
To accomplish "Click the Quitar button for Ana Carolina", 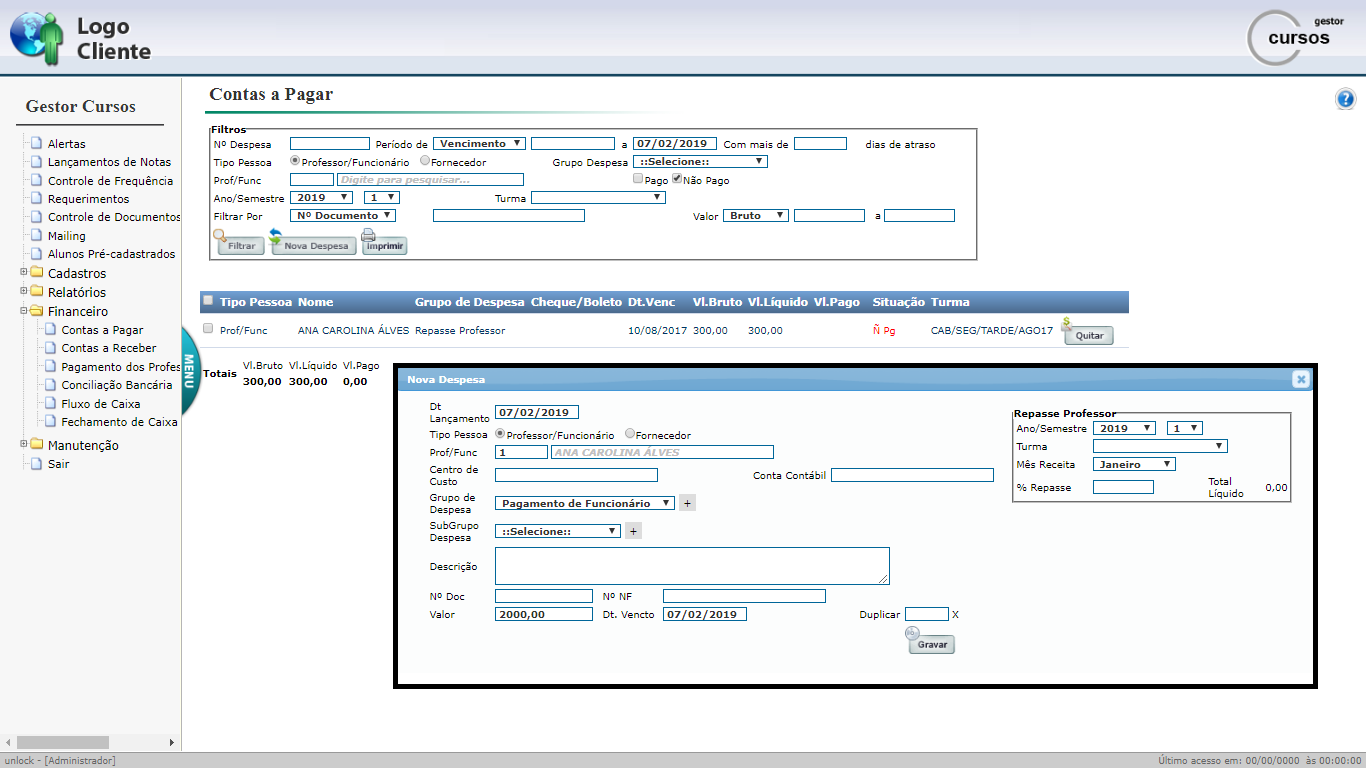I will 1088,333.
